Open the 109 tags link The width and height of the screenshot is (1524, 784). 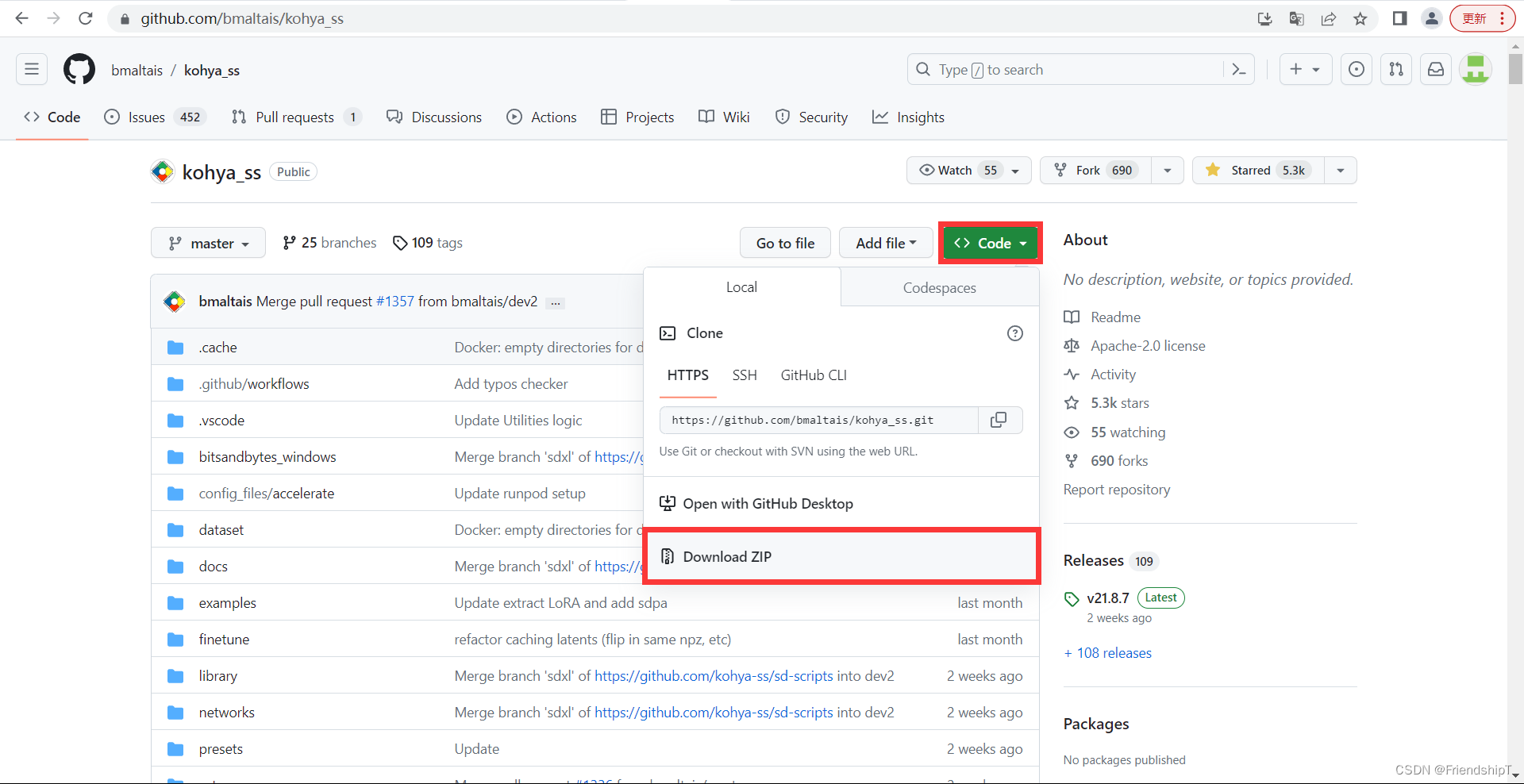(x=428, y=243)
